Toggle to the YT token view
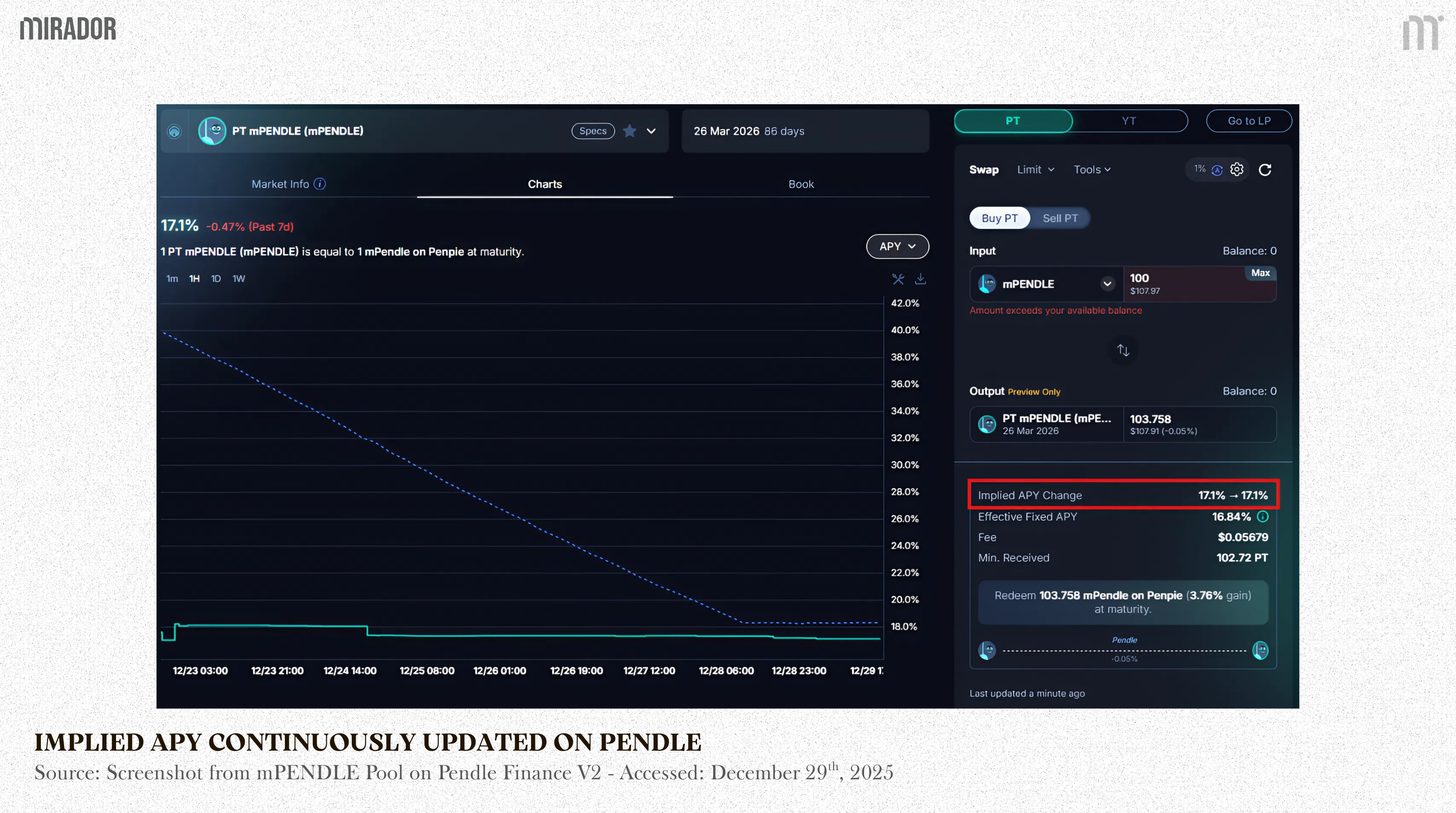This screenshot has width=1456, height=813. tap(1128, 121)
